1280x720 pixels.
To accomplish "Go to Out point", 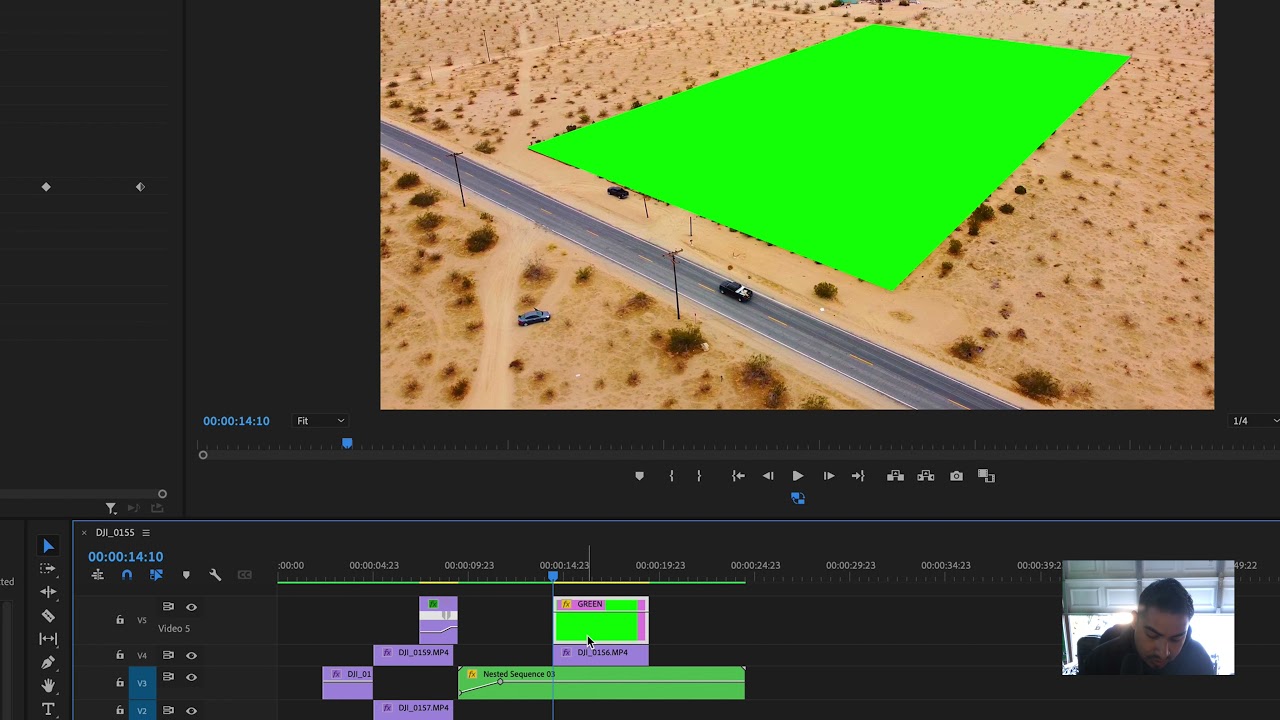I will coord(858,476).
